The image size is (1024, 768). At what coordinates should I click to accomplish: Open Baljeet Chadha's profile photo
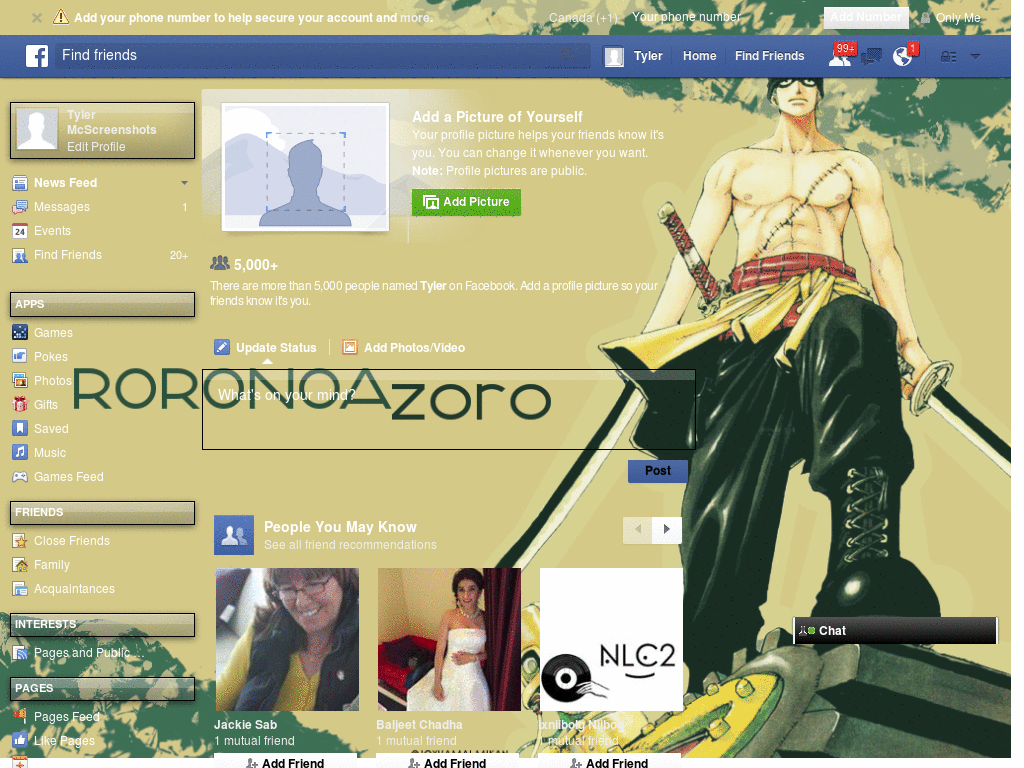click(449, 640)
